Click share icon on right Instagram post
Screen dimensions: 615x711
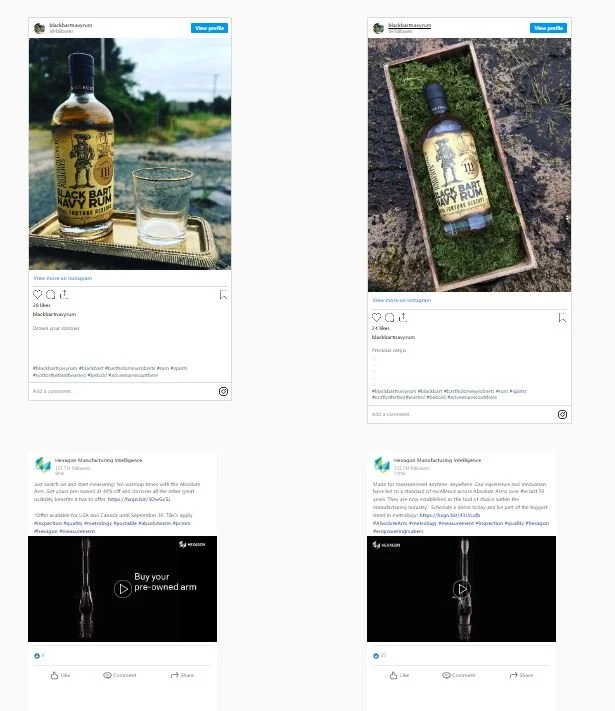[x=403, y=317]
